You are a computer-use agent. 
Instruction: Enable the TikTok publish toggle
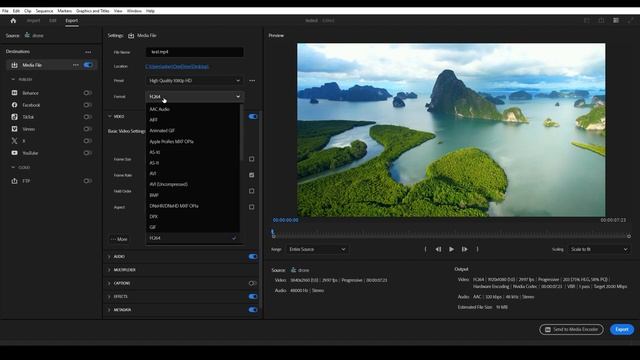pos(87,117)
